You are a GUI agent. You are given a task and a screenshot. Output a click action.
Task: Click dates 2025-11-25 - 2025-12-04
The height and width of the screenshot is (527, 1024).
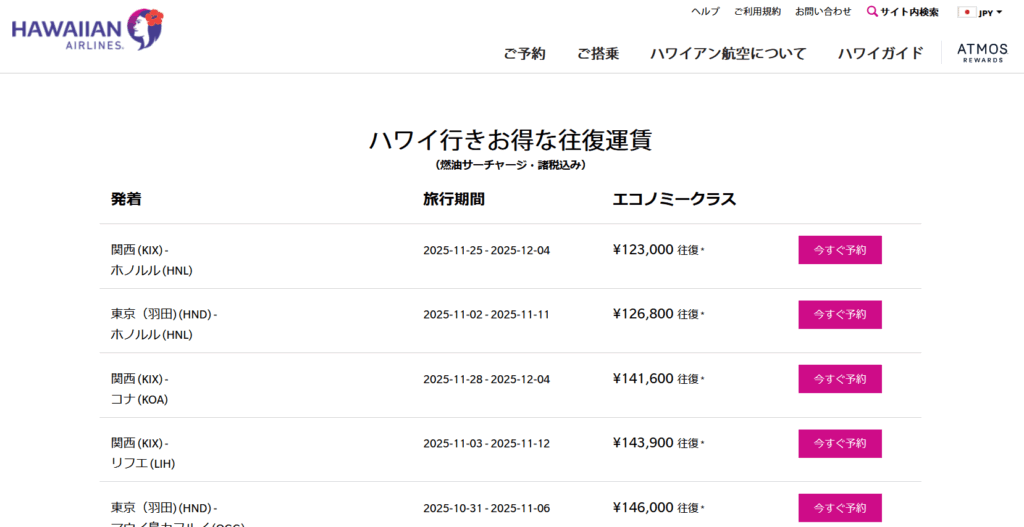click(x=487, y=250)
